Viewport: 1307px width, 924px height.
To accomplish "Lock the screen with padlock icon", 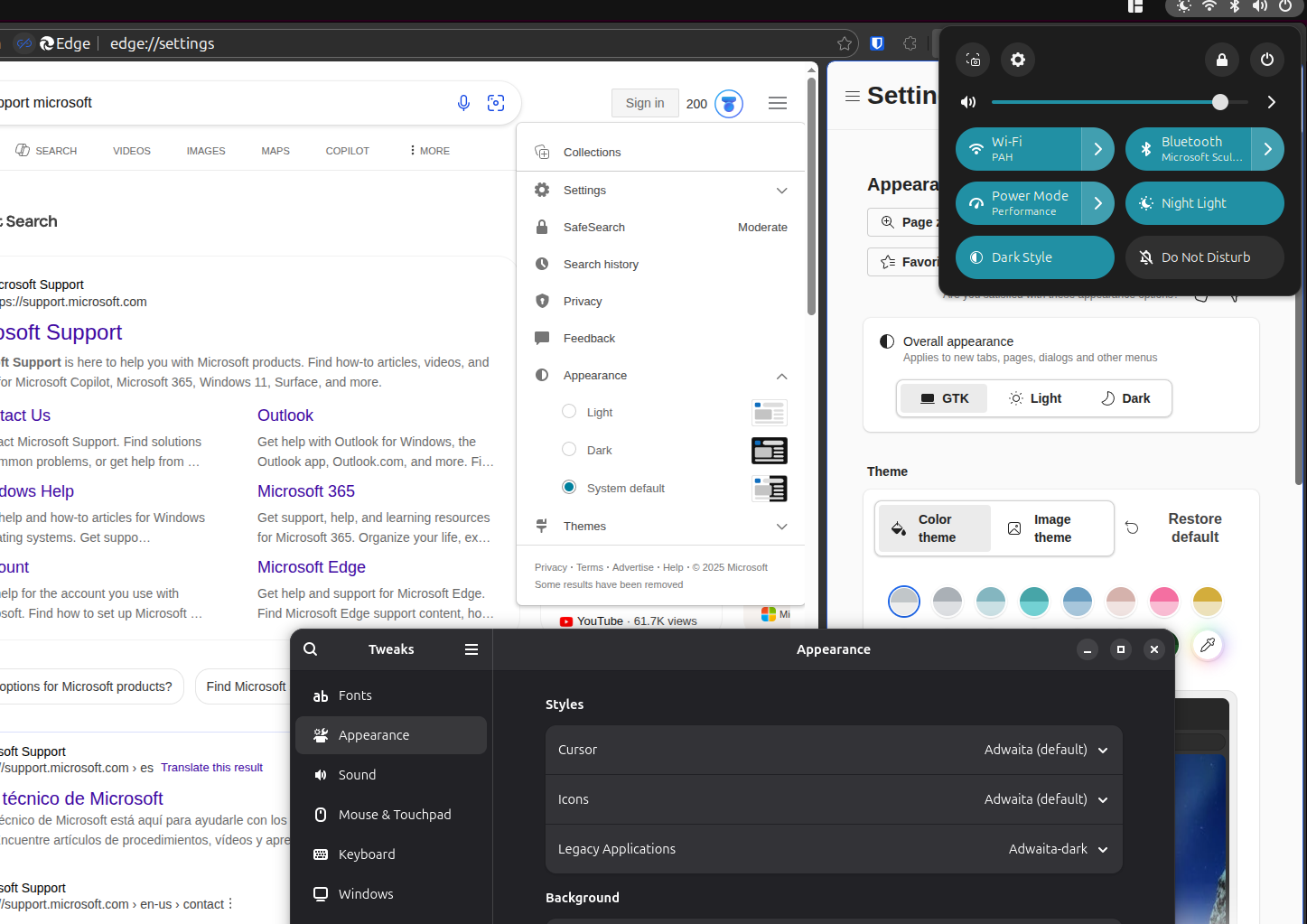I will click(x=1222, y=60).
